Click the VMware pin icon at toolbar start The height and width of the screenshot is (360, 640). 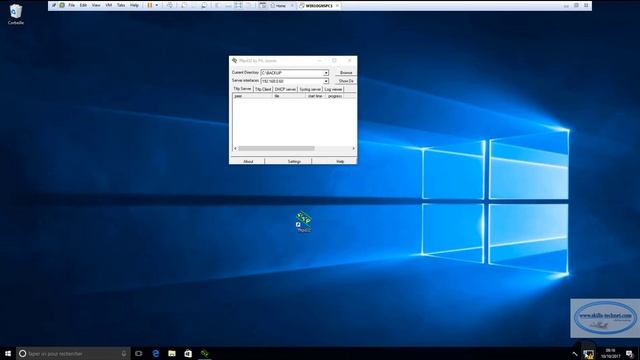coord(53,5)
